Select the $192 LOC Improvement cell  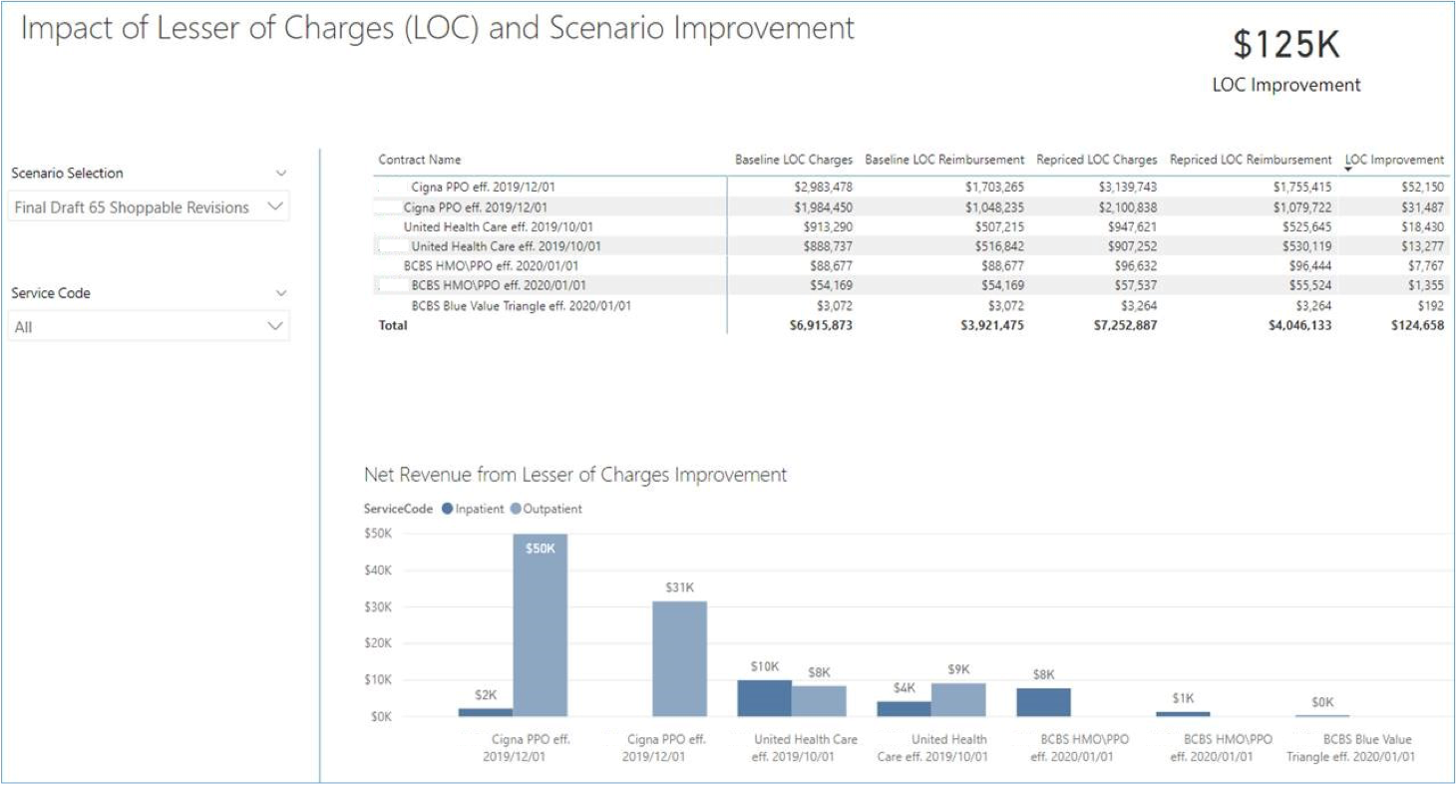1432,306
